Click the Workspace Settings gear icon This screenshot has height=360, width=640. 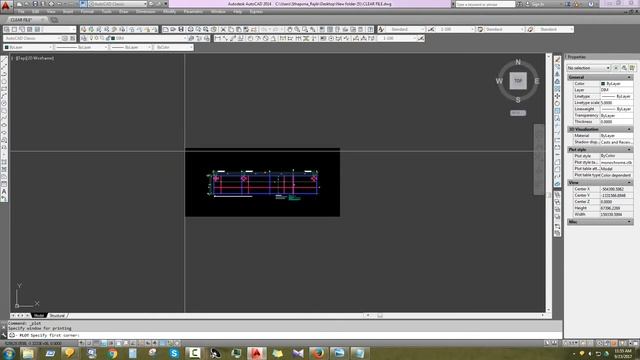65,38
